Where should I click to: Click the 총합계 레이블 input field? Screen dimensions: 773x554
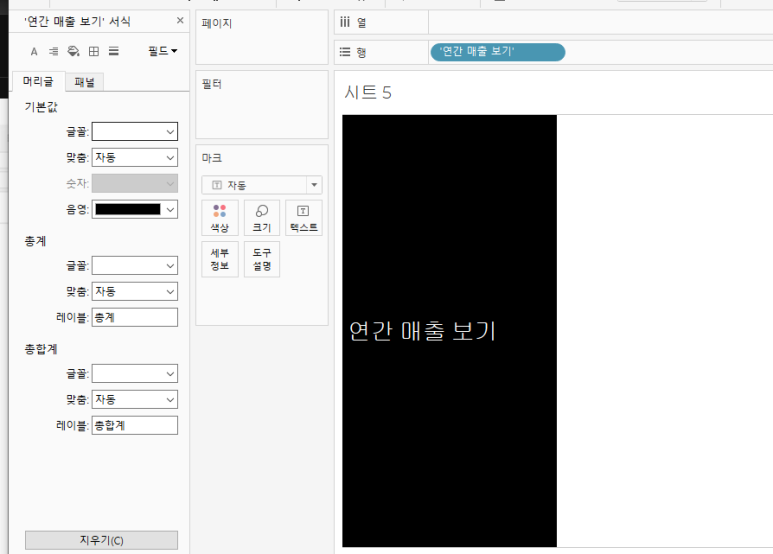click(135, 425)
